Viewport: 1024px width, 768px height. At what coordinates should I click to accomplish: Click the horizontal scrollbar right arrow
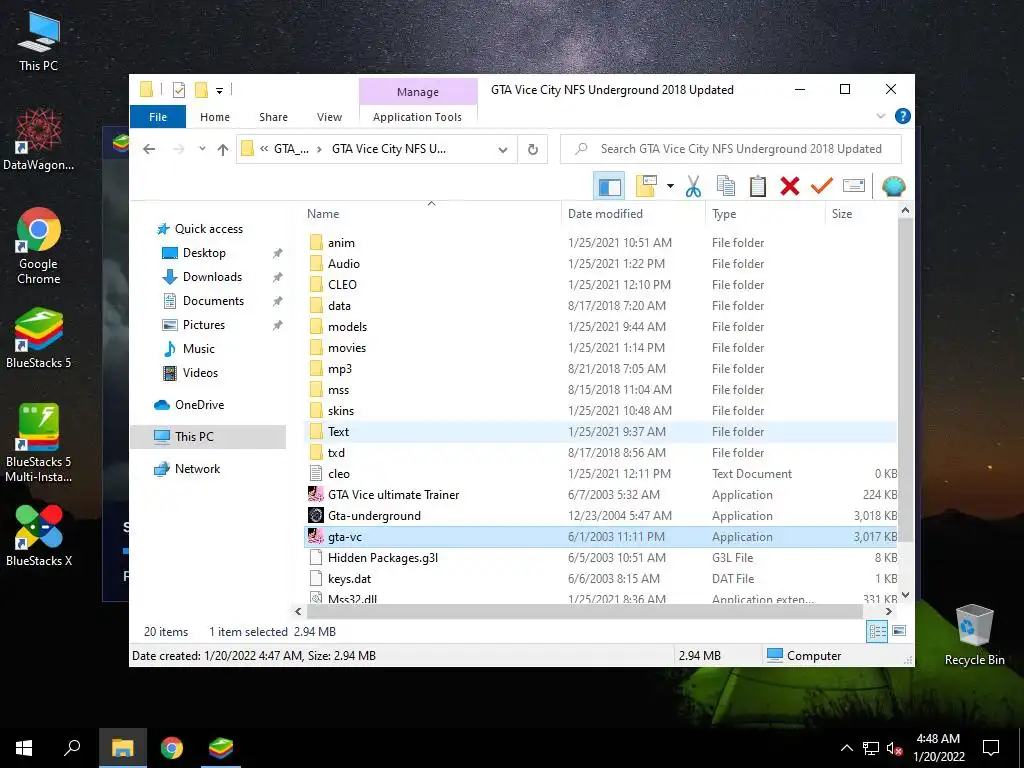point(888,611)
